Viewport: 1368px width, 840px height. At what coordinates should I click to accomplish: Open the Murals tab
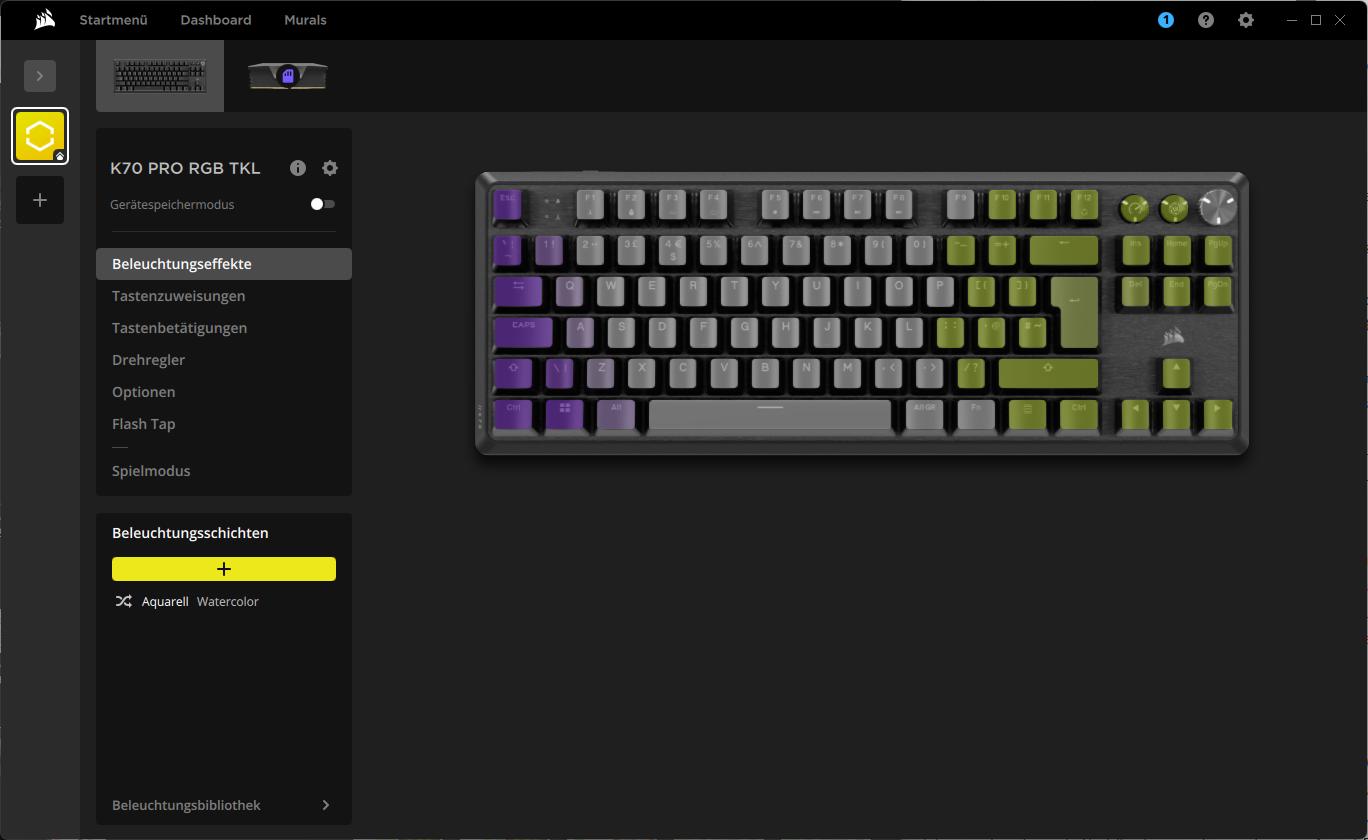[305, 20]
